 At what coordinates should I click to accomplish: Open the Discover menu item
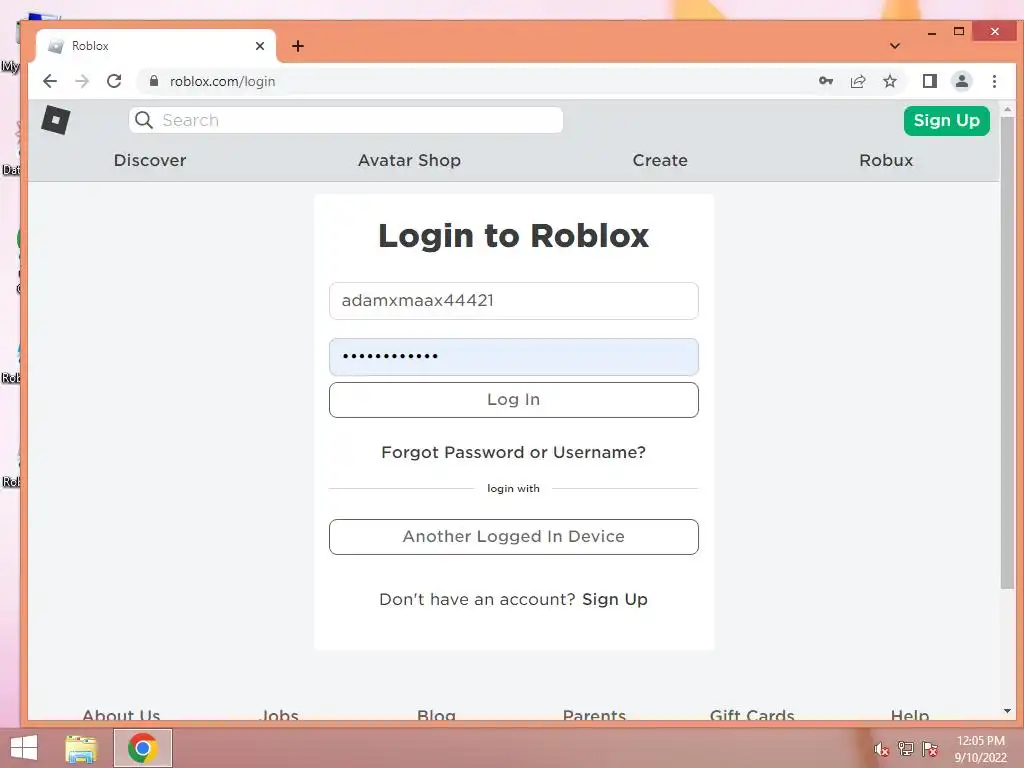(150, 160)
